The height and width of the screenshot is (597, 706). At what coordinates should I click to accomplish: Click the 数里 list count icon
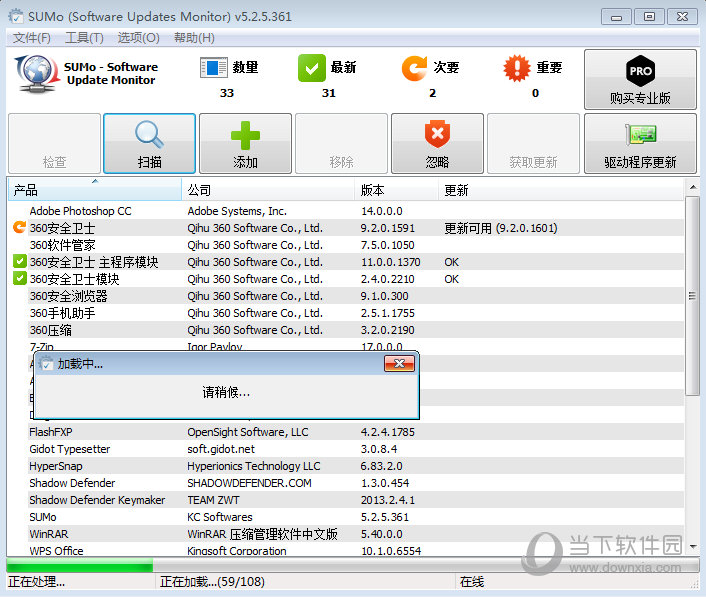214,68
